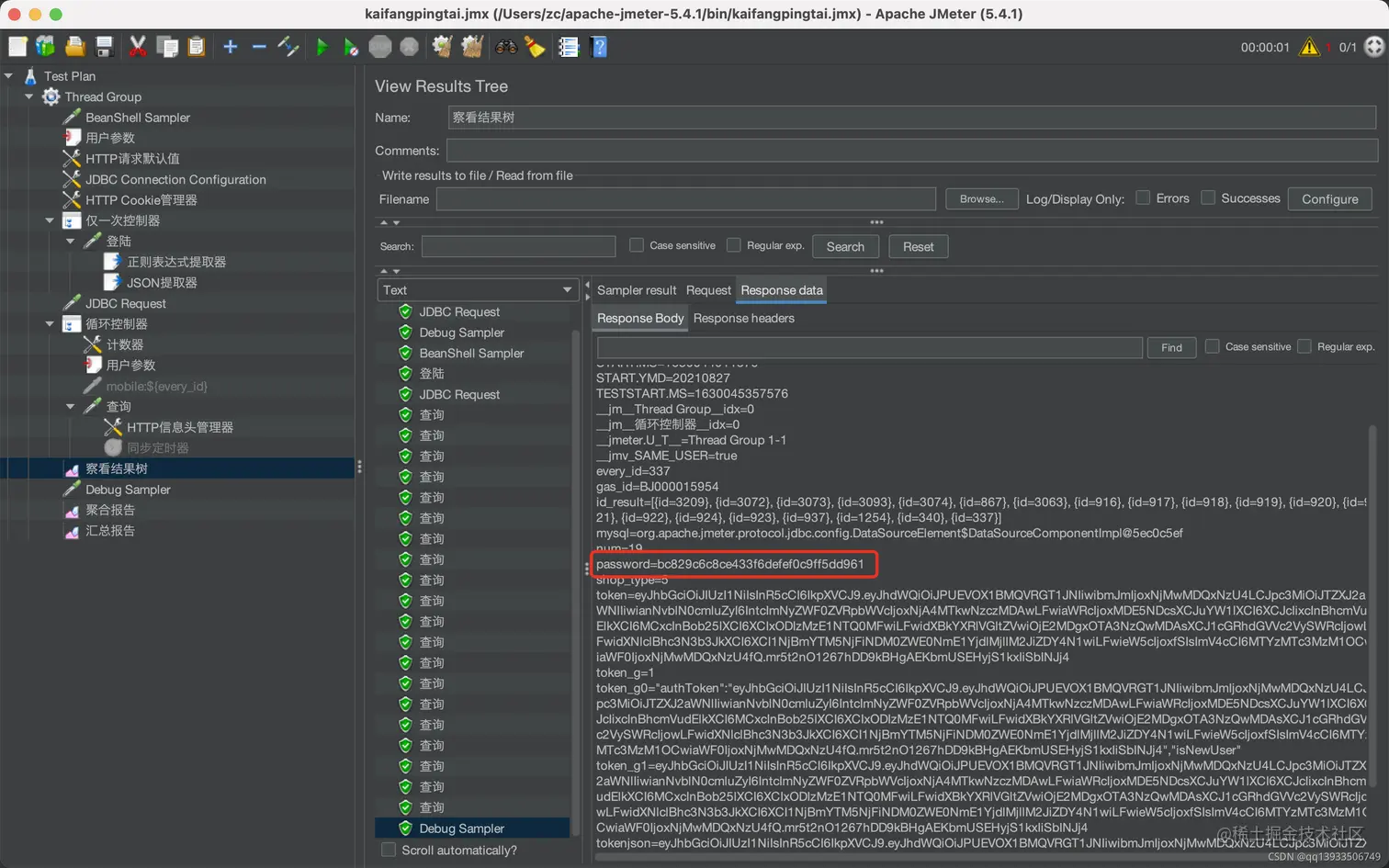Switch to Request tab

click(x=708, y=290)
